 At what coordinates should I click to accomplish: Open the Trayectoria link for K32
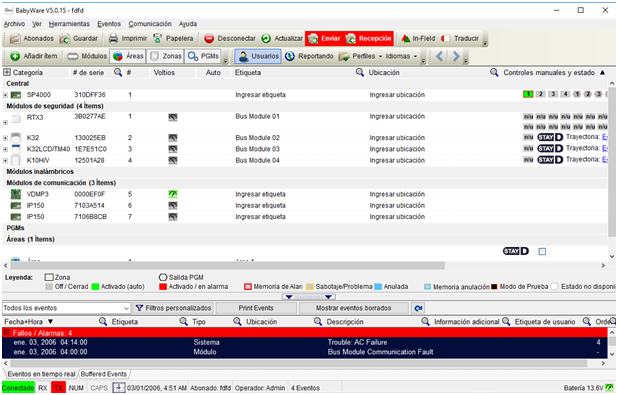[x=605, y=137]
